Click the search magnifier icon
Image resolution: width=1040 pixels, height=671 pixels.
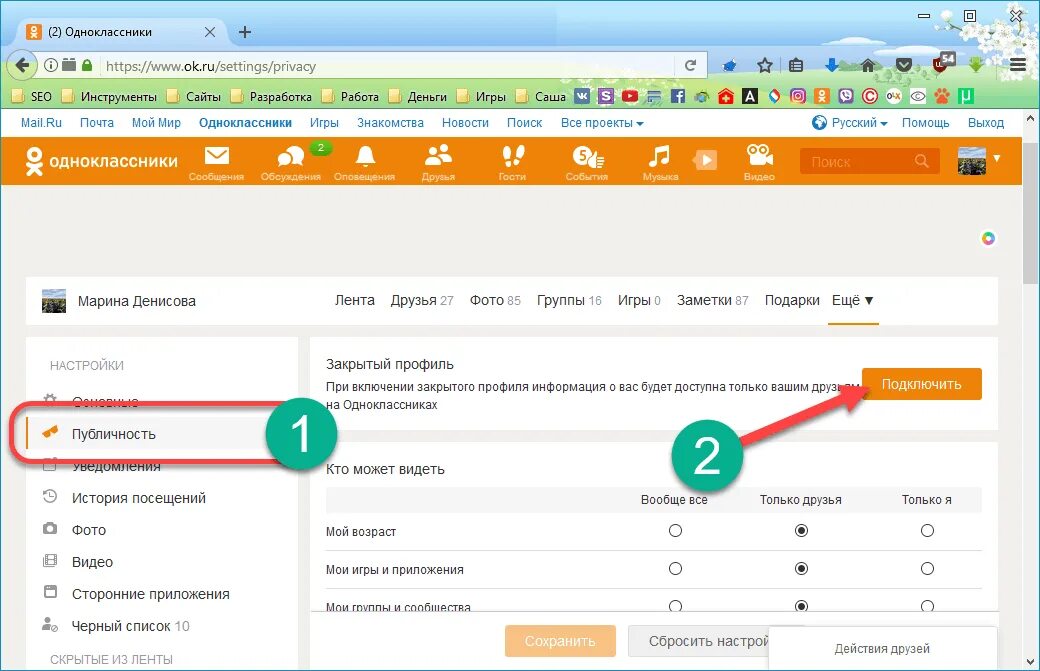pyautogui.click(x=921, y=161)
